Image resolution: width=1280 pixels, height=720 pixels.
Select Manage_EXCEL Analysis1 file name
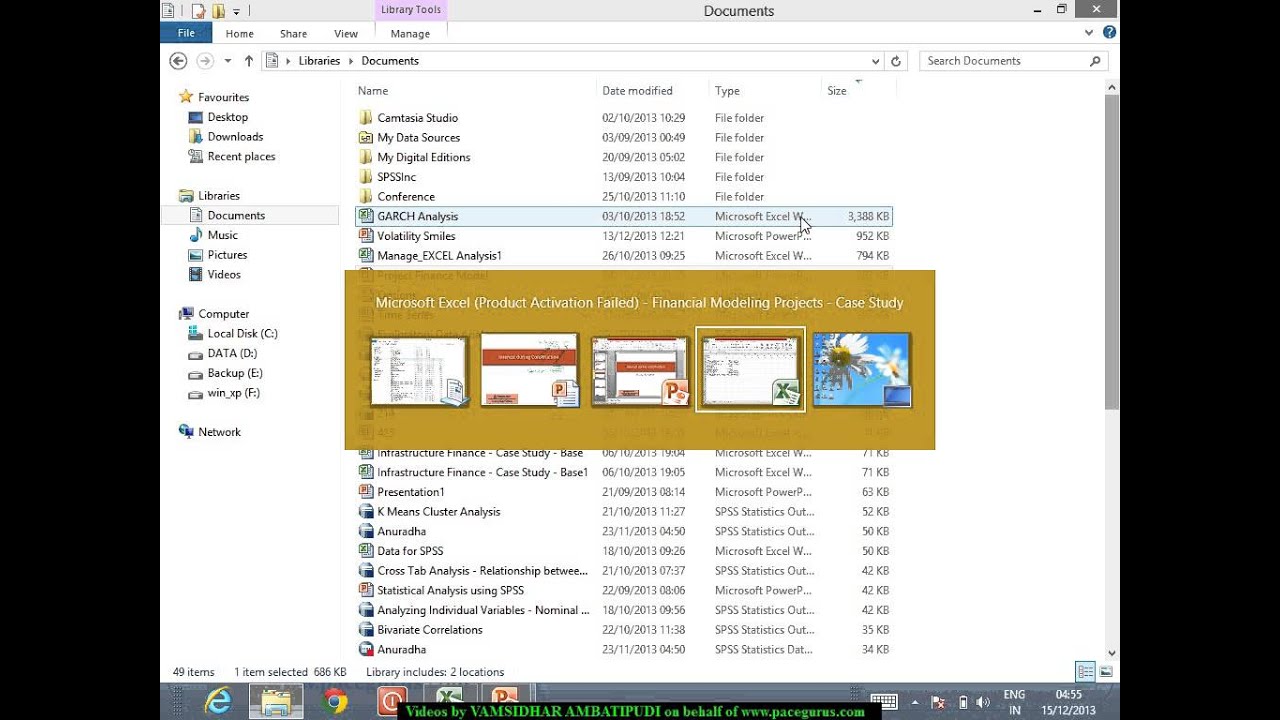pos(439,256)
